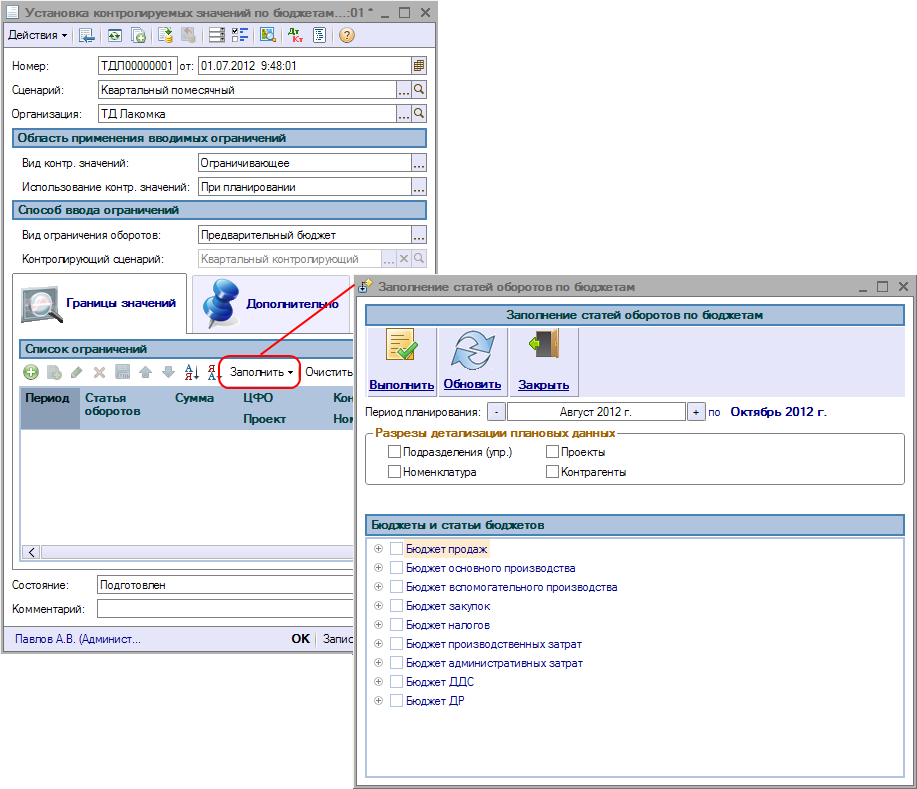917x789 pixels.
Task: Click the Выполнить icon in fill dialog
Action: click(x=401, y=359)
